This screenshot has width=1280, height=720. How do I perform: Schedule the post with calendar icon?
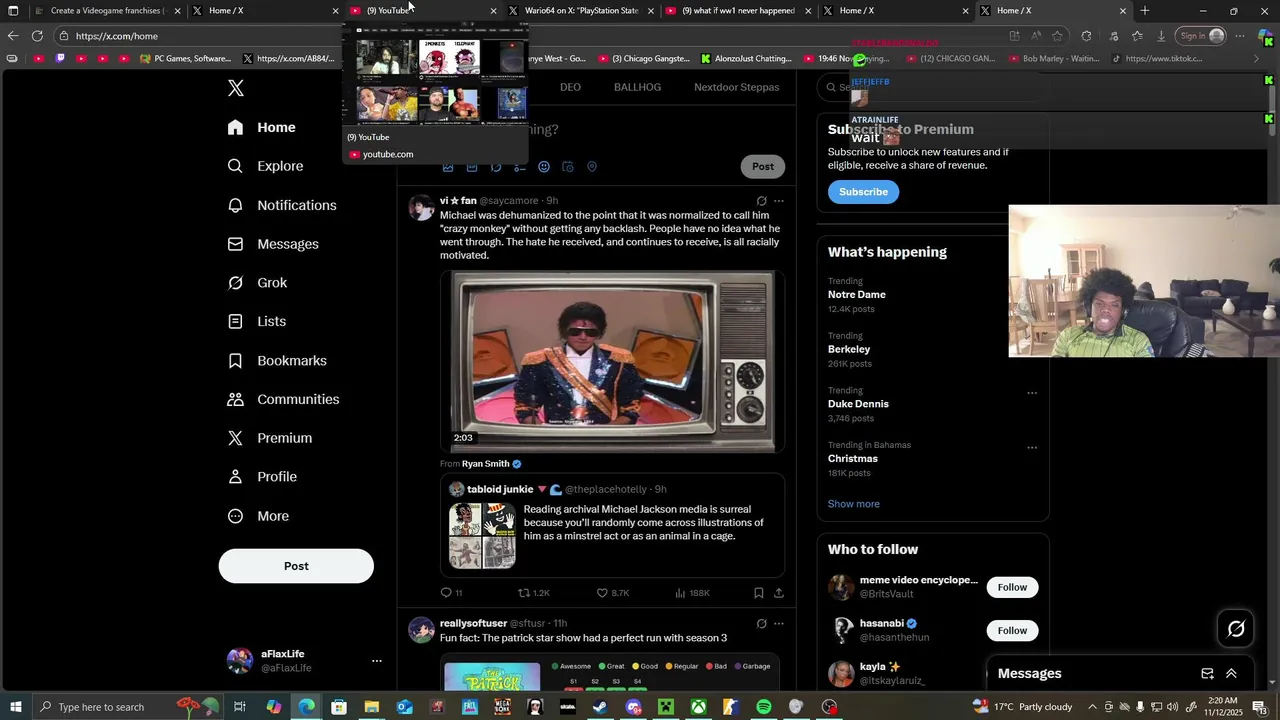point(568,167)
